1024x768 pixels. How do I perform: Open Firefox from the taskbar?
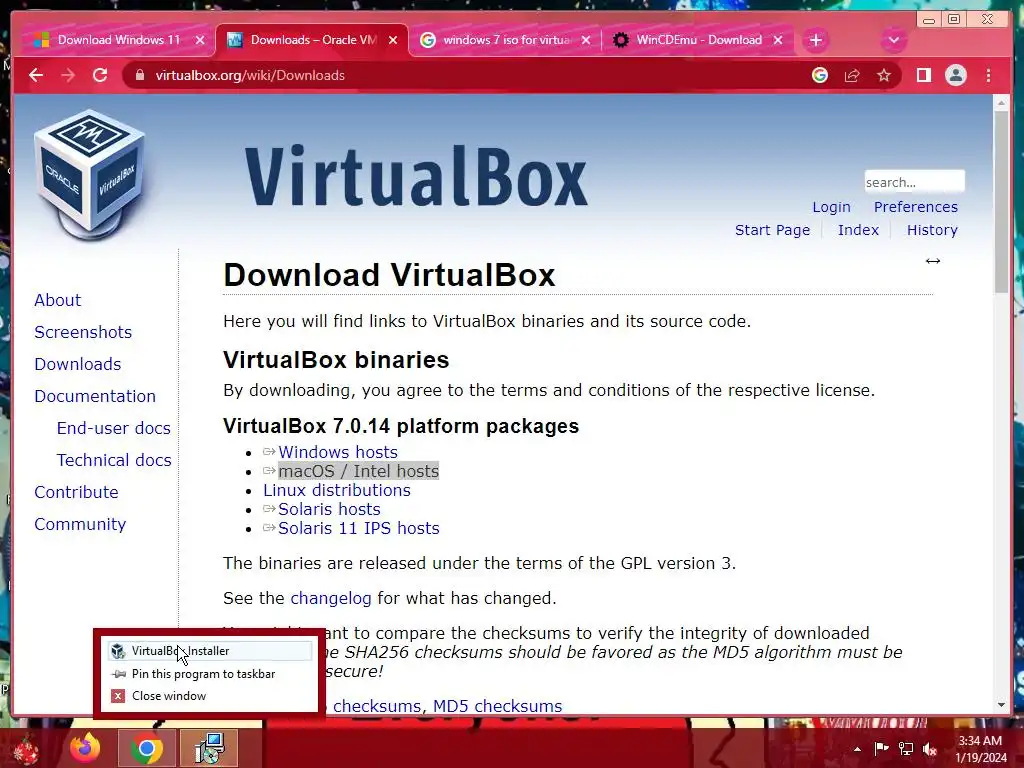click(x=86, y=748)
